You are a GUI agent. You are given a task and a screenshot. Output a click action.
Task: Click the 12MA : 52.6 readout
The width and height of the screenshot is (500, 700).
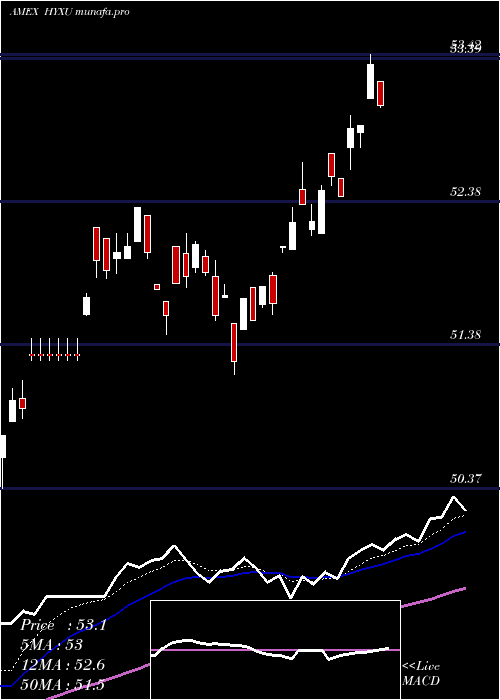(63, 665)
